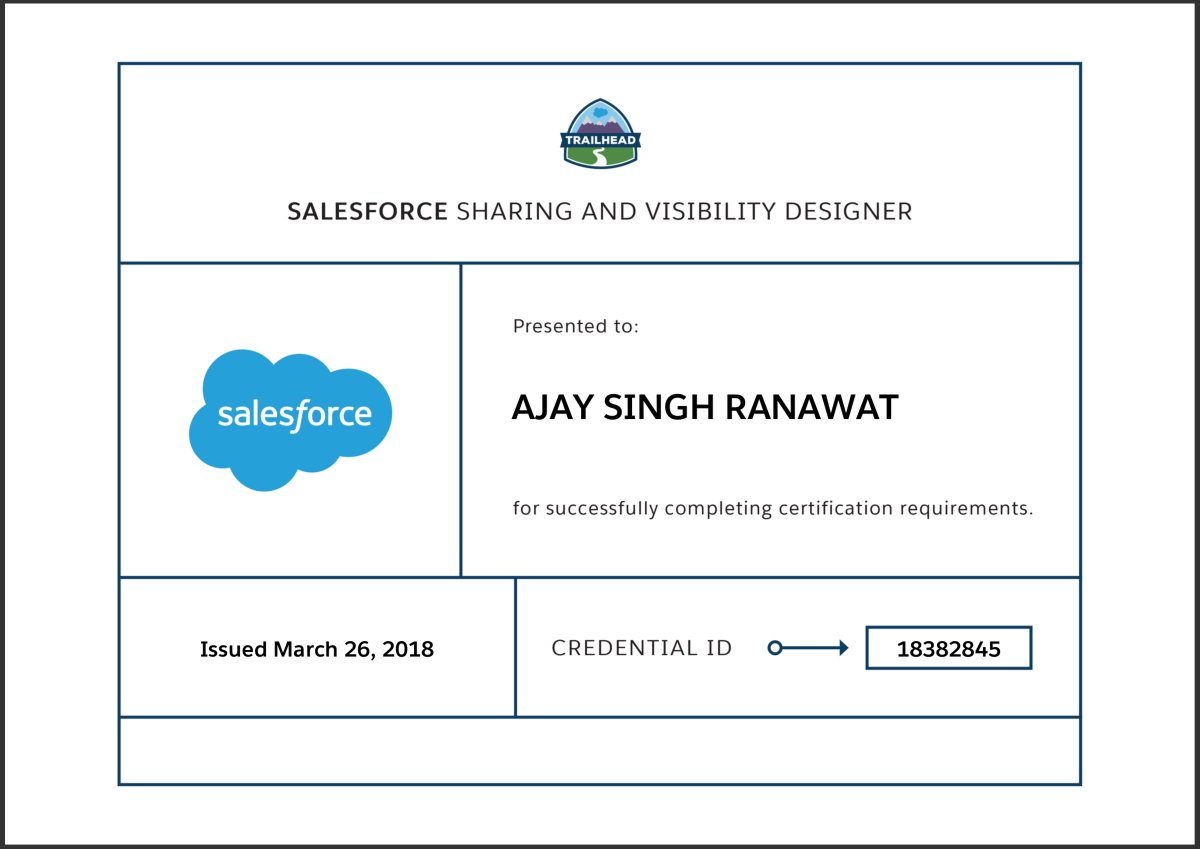Click the 'CREDENTIAL ID' label
The width and height of the screenshot is (1200, 849).
coord(642,648)
